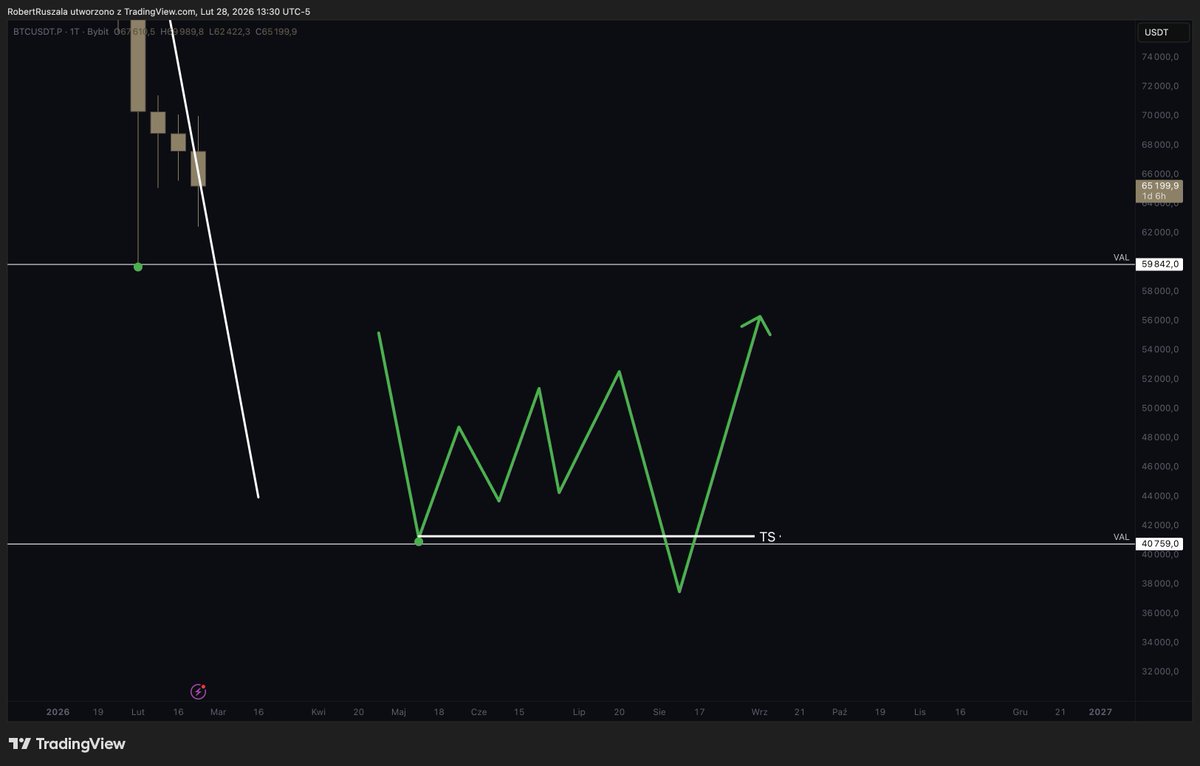Click the Wrz month label
This screenshot has width=1200, height=766.
(x=759, y=712)
